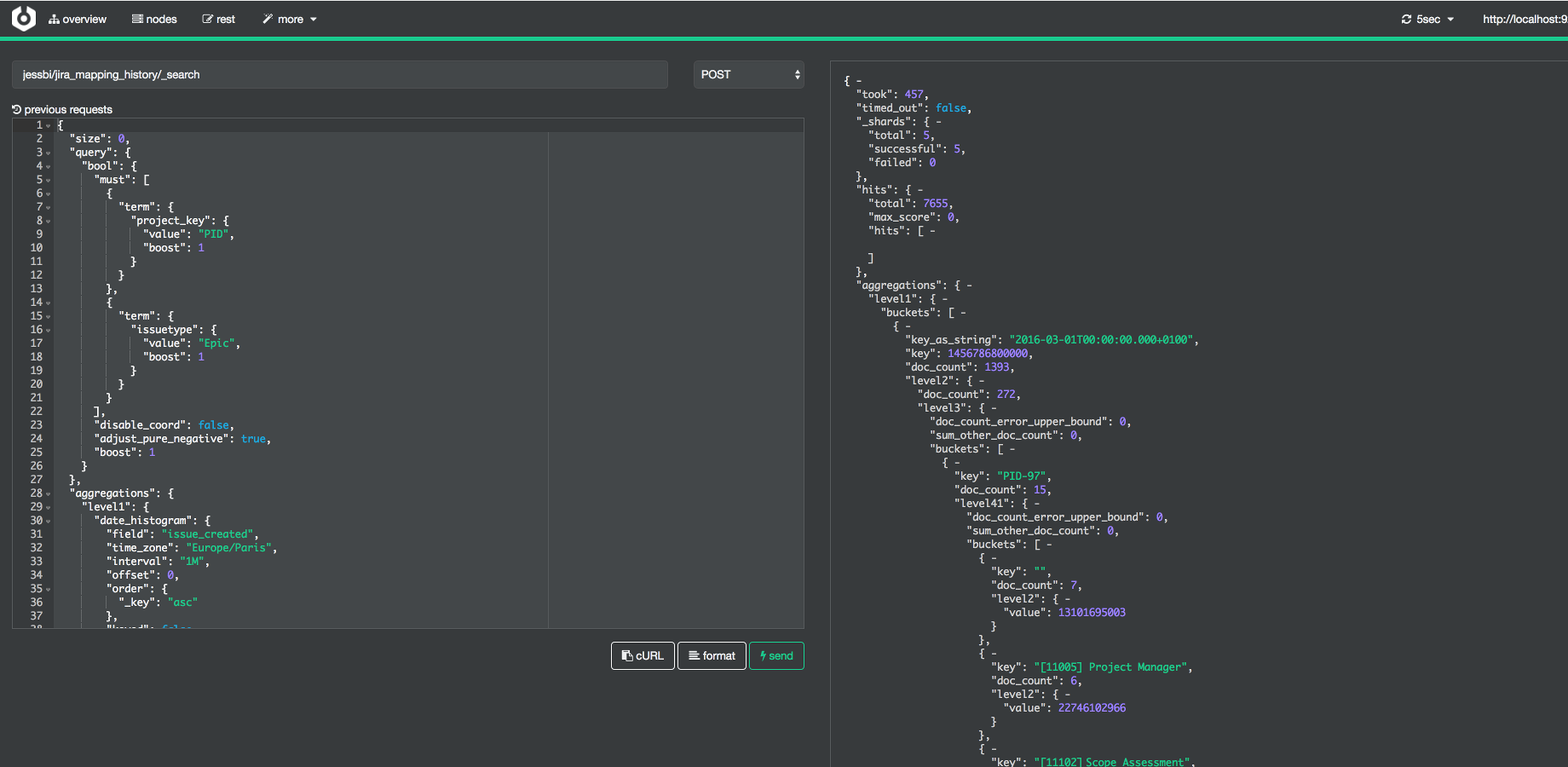1568x767 pixels.
Task: Click the "timed_out" false value
Action: pyautogui.click(x=951, y=108)
